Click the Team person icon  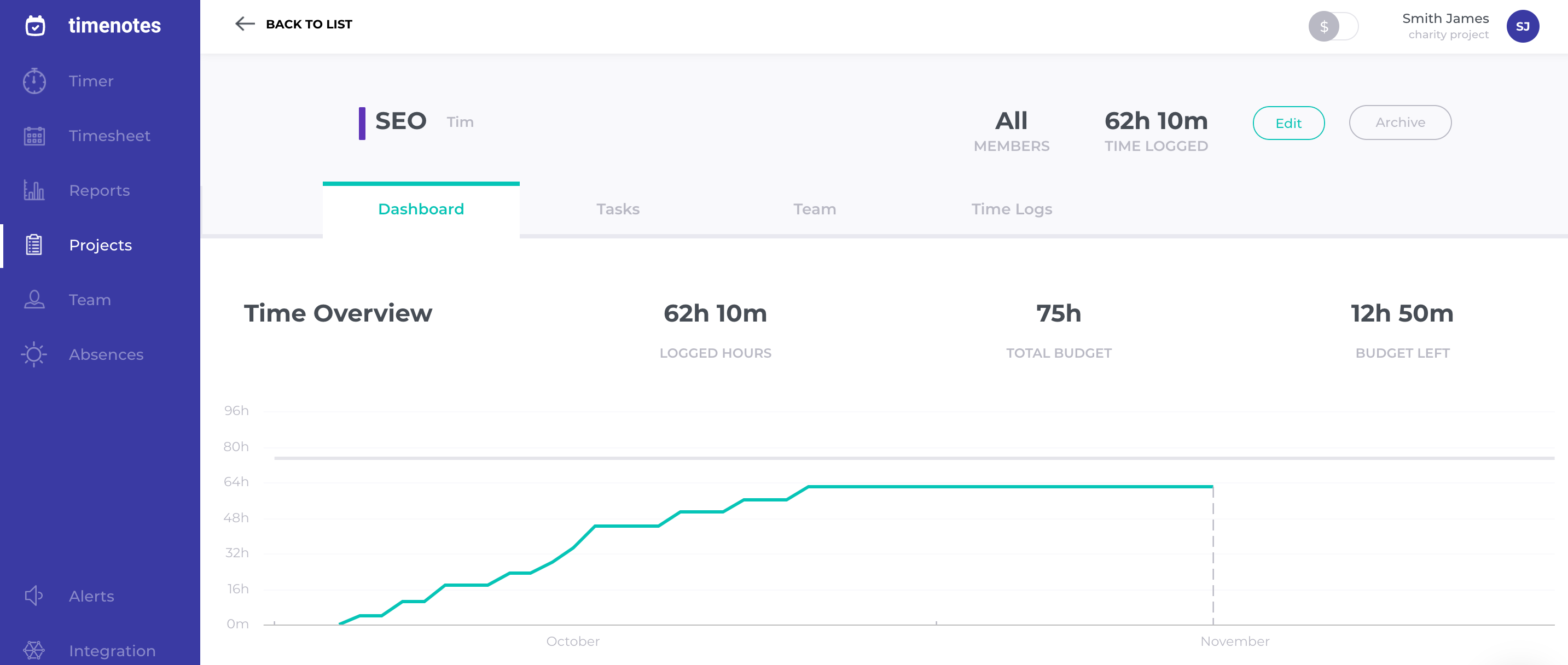(x=34, y=299)
